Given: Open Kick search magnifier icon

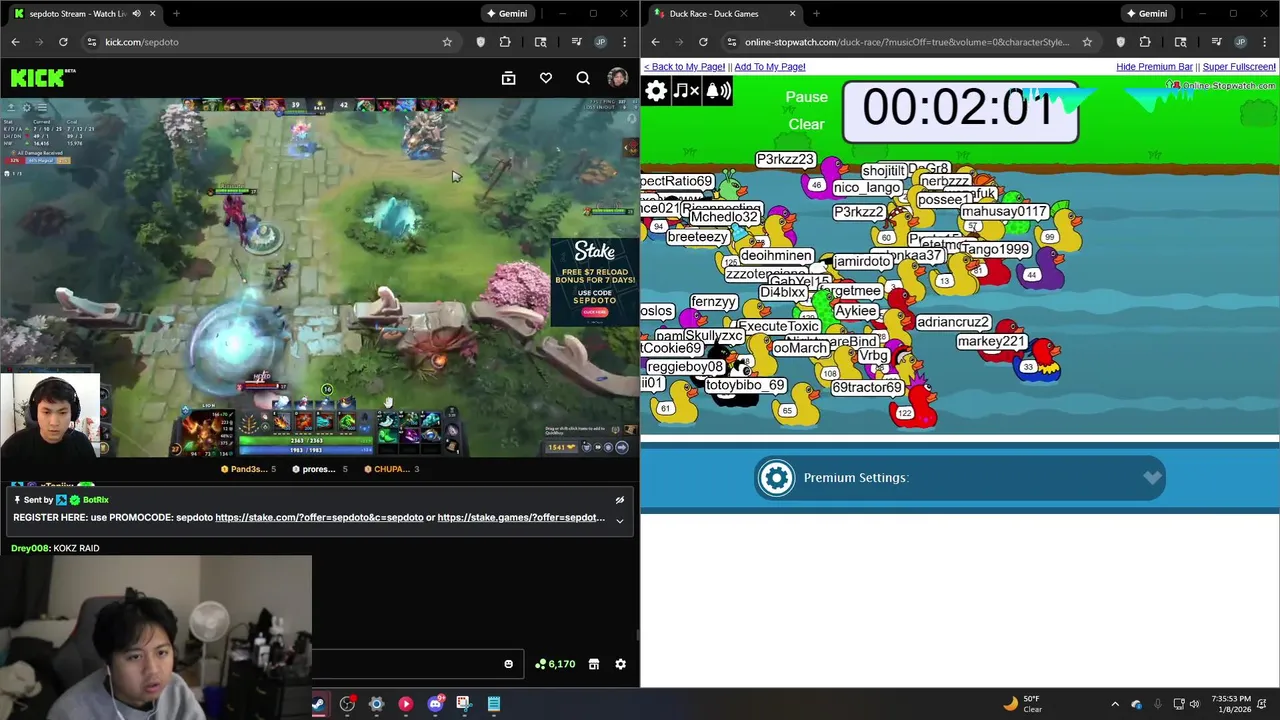Looking at the screenshot, I should 583,78.
